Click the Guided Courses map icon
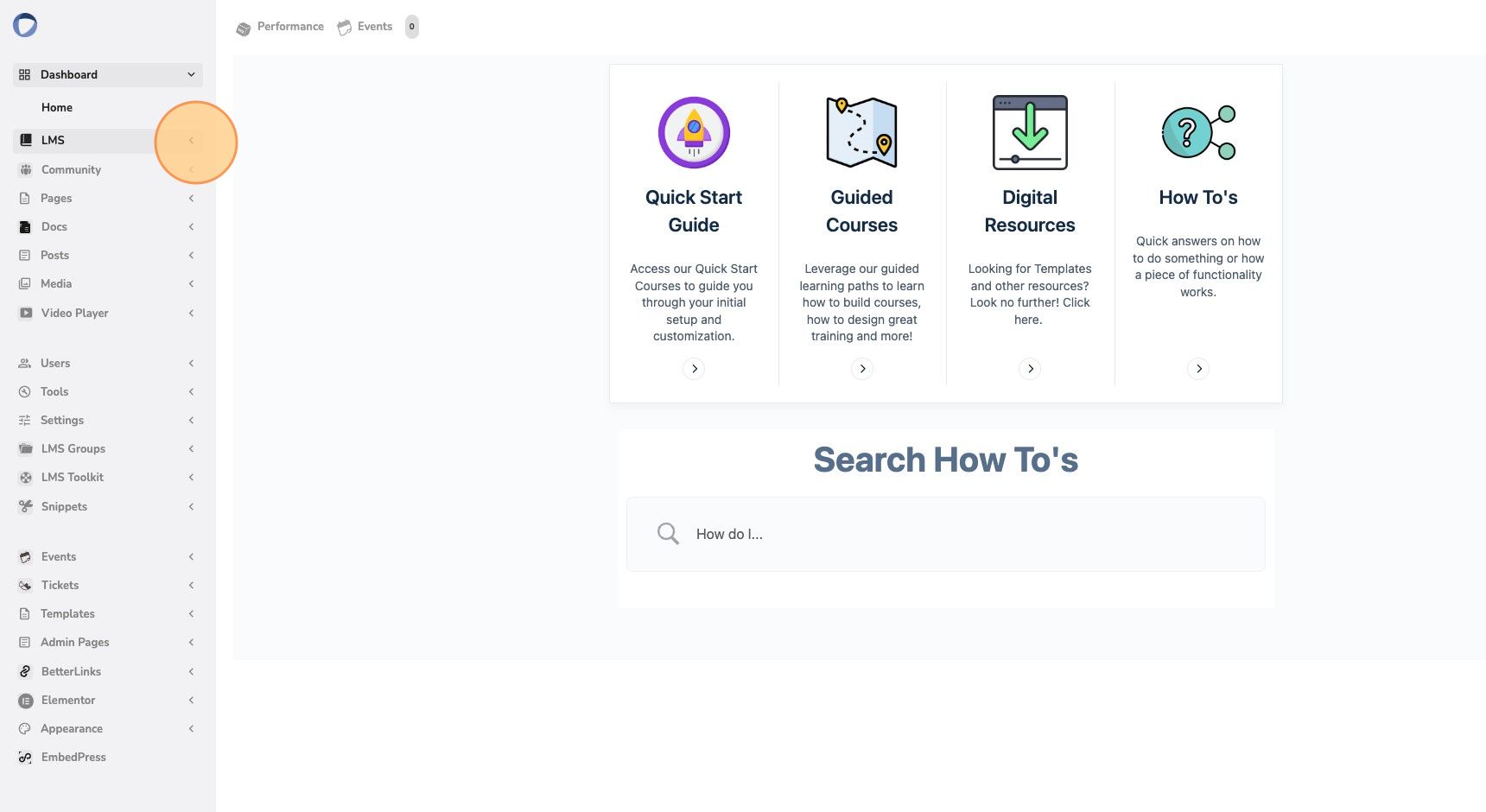The image size is (1486, 812). (862, 132)
